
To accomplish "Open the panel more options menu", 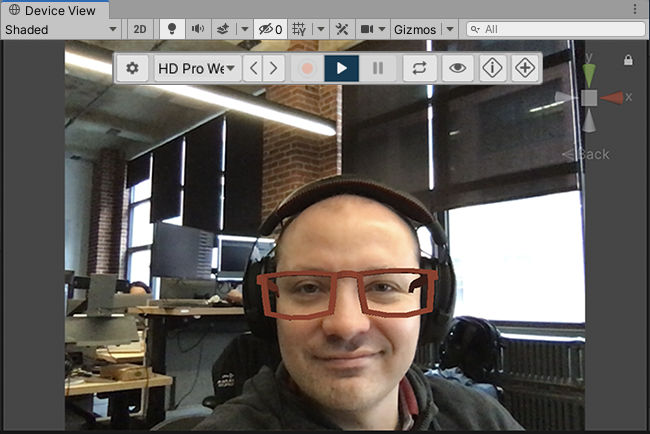I will pyautogui.click(x=635, y=9).
